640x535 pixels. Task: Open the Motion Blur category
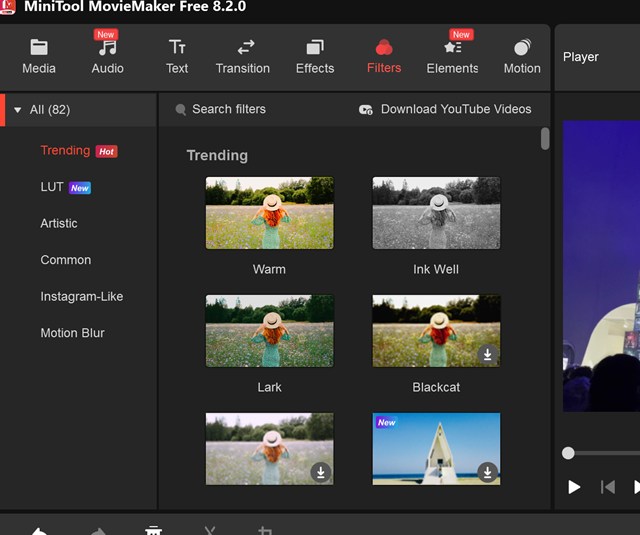click(x=72, y=333)
